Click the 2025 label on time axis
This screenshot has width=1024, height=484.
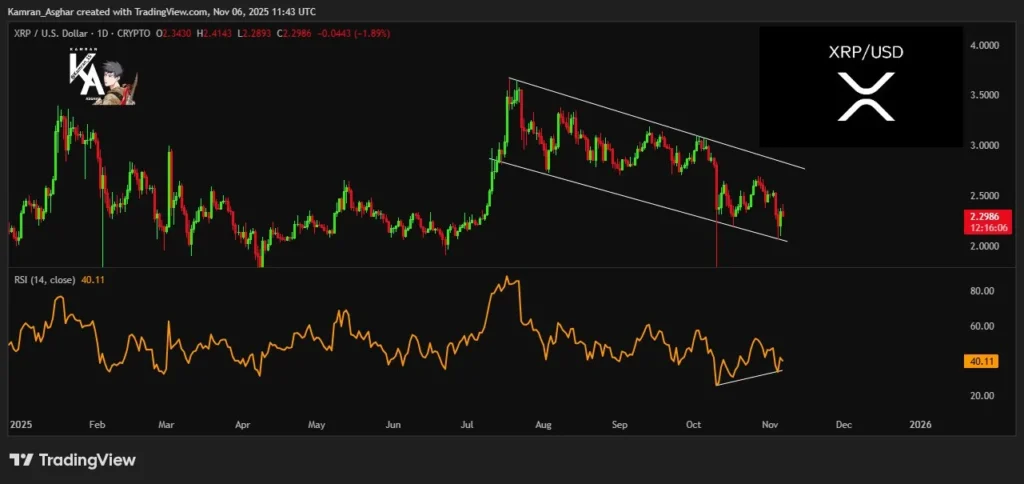[x=21, y=425]
